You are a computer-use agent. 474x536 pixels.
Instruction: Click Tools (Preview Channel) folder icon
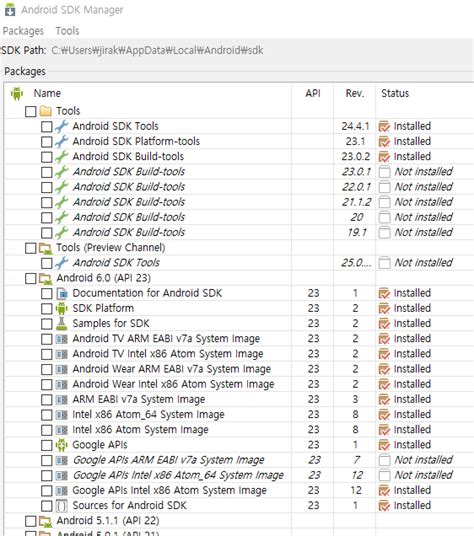coord(45,249)
